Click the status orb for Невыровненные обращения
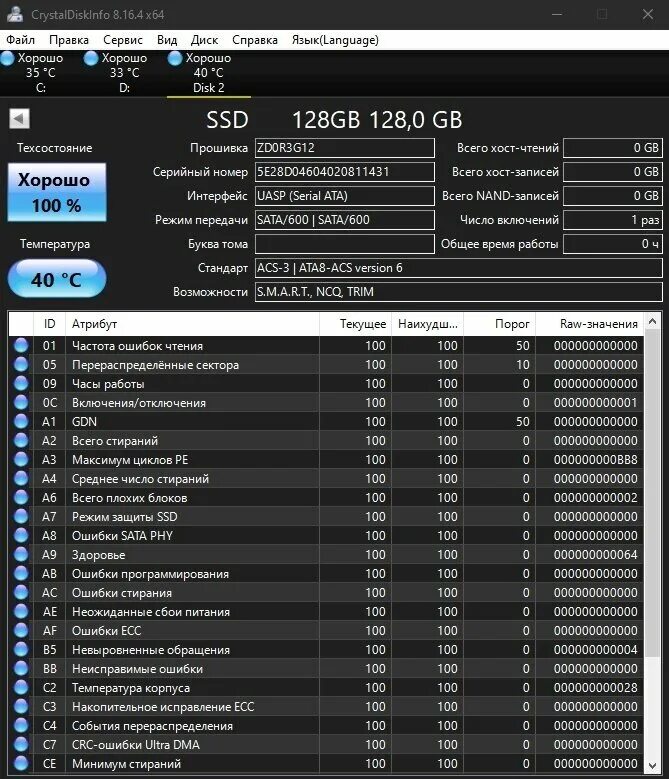Viewport: 669px width, 779px height. click(x=21, y=649)
